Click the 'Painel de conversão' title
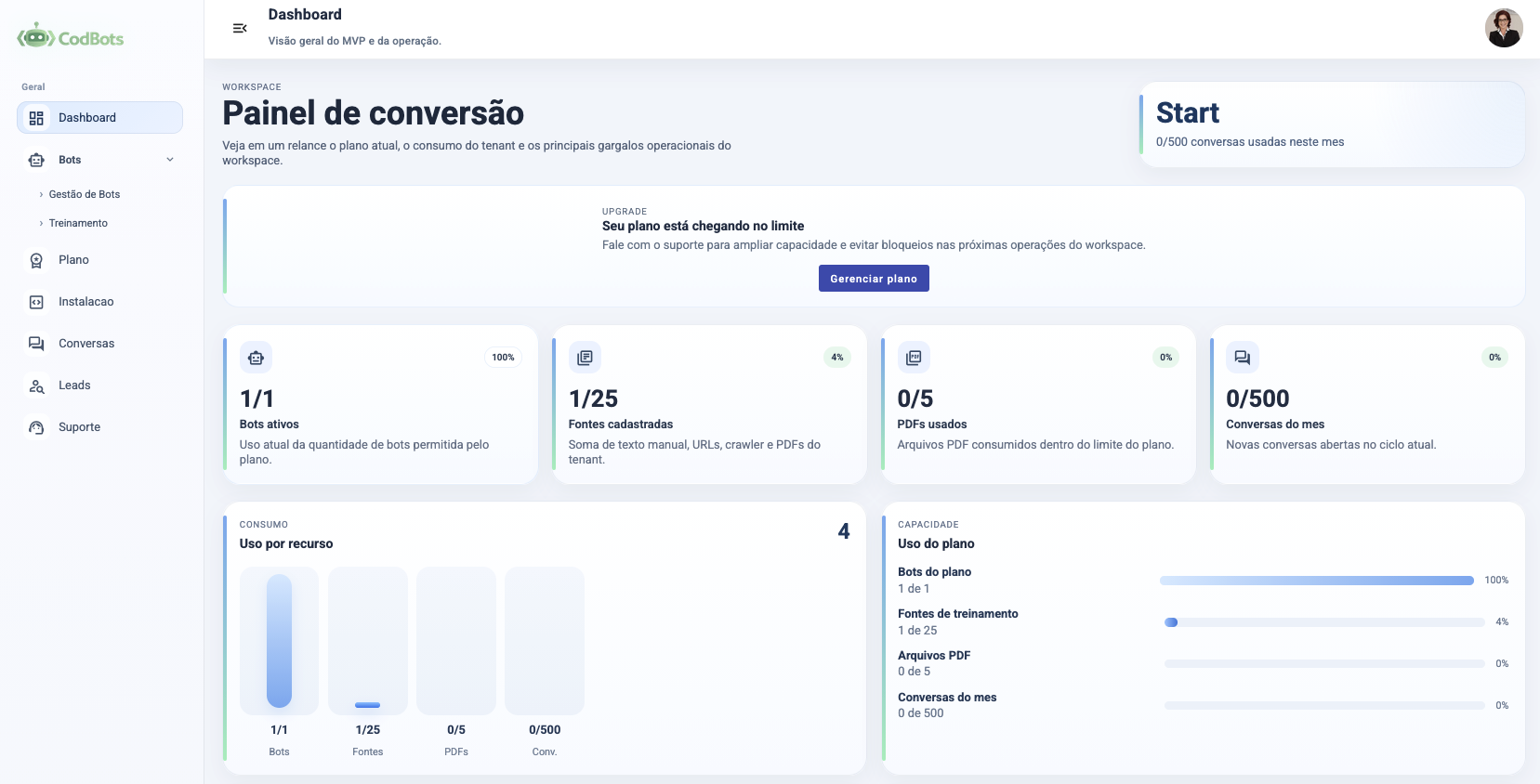Viewport: 1540px width, 784px height. pyautogui.click(x=373, y=113)
